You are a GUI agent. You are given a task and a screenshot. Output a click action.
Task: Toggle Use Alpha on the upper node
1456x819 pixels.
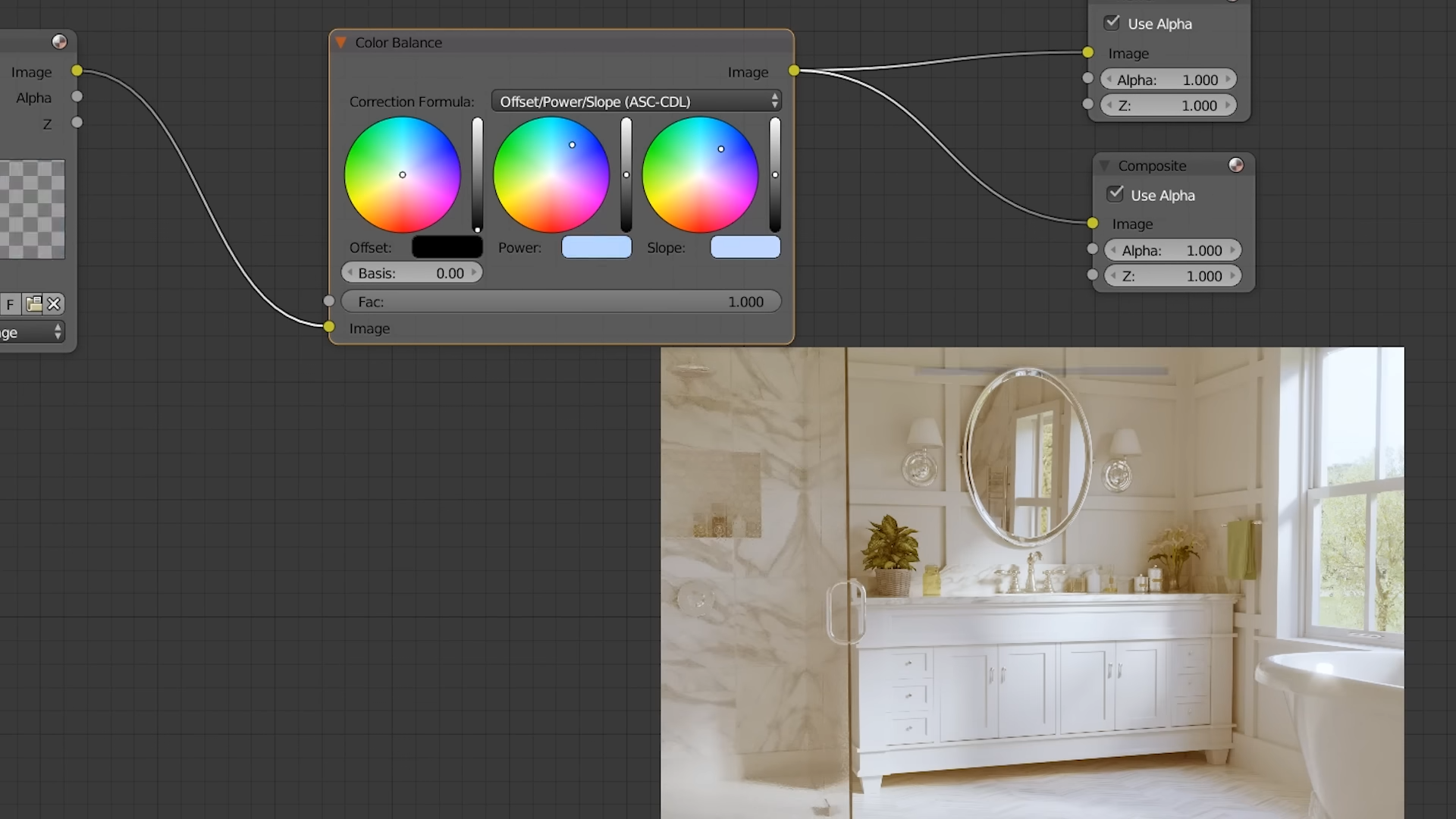1112,23
